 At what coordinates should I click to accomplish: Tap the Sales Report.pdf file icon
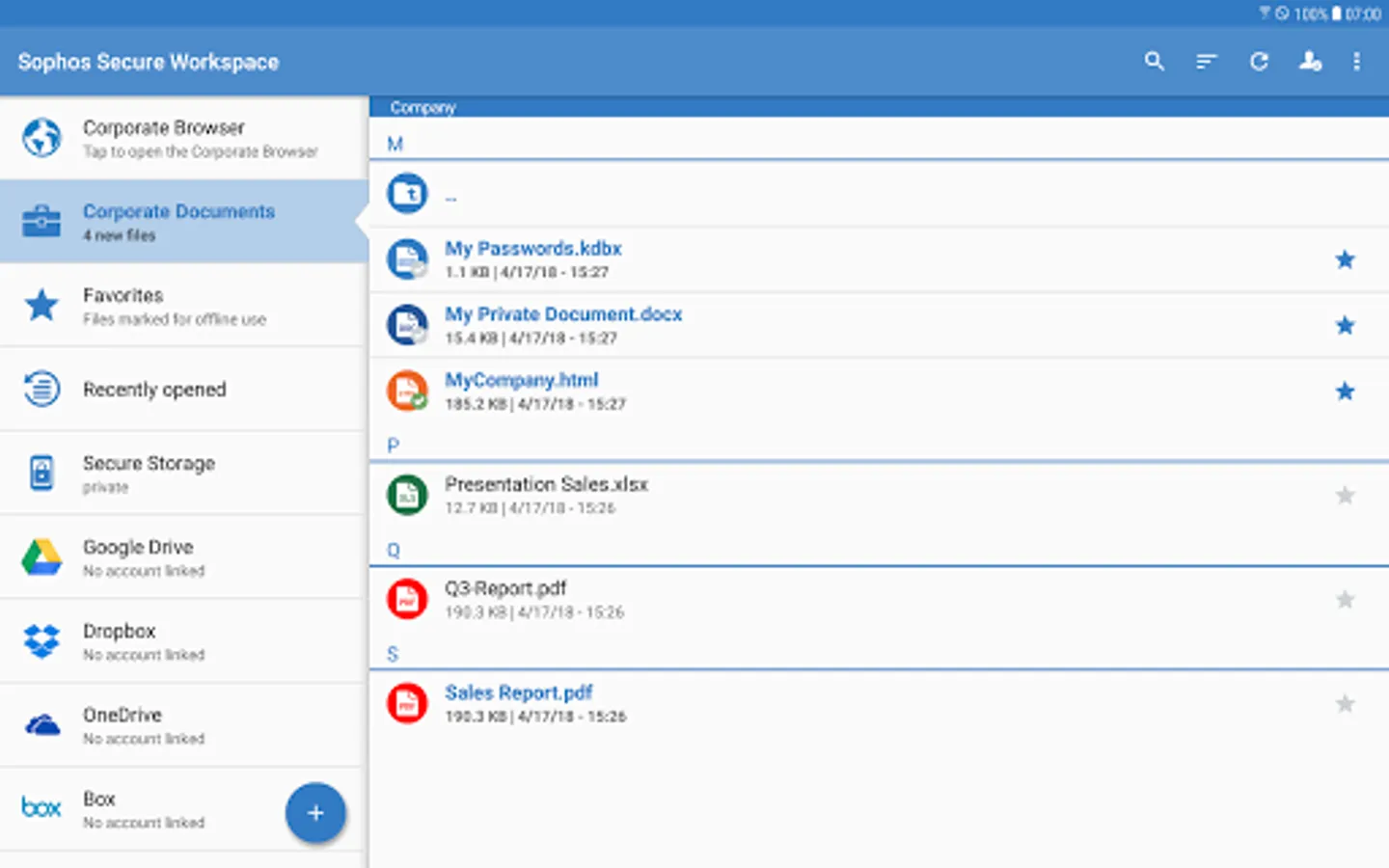tap(407, 703)
